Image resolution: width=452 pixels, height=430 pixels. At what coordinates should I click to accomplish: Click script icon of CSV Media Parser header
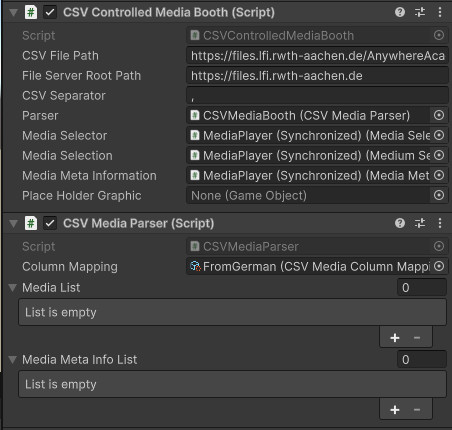(31, 223)
